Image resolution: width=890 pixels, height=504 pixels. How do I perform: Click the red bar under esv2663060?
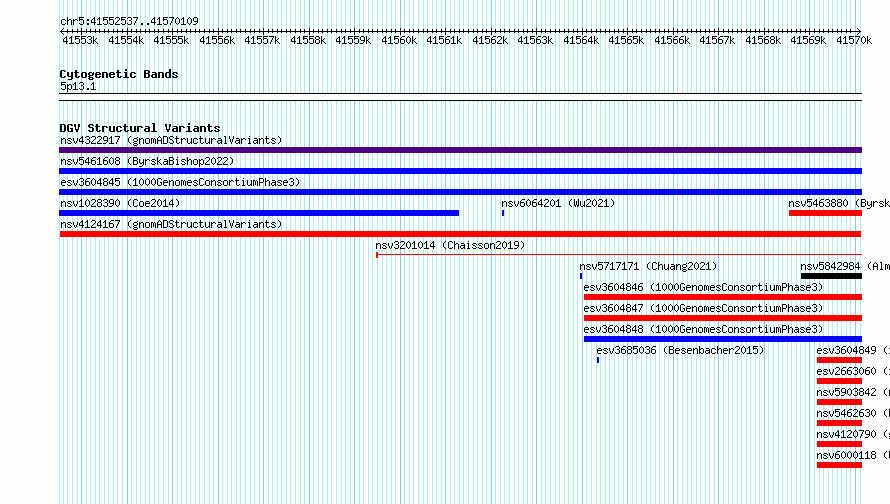839,381
